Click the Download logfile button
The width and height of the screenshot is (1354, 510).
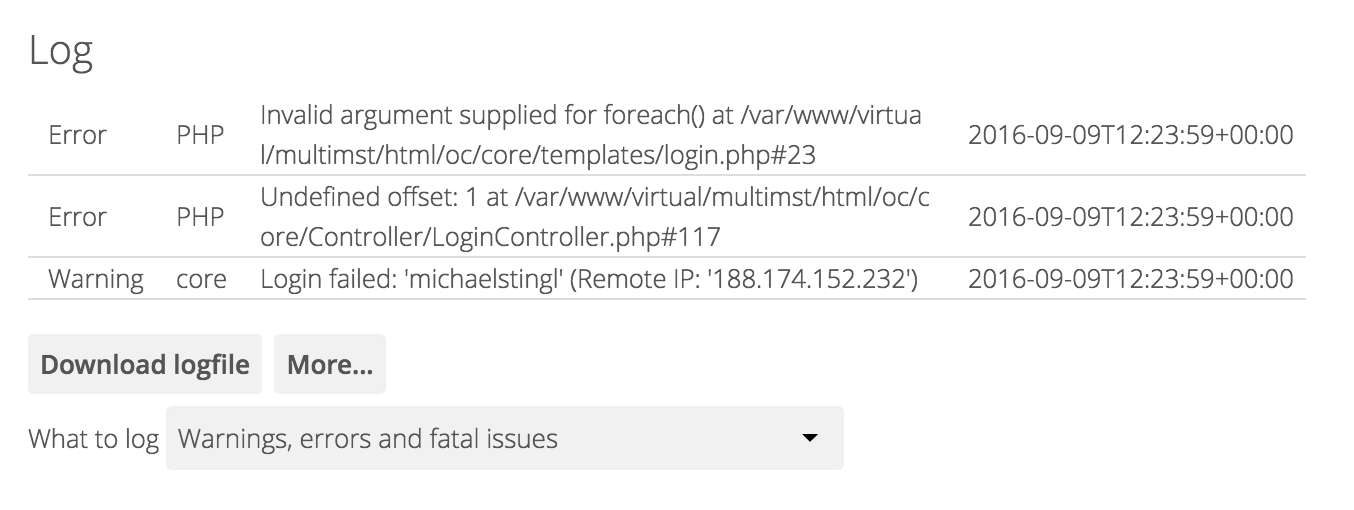[145, 365]
